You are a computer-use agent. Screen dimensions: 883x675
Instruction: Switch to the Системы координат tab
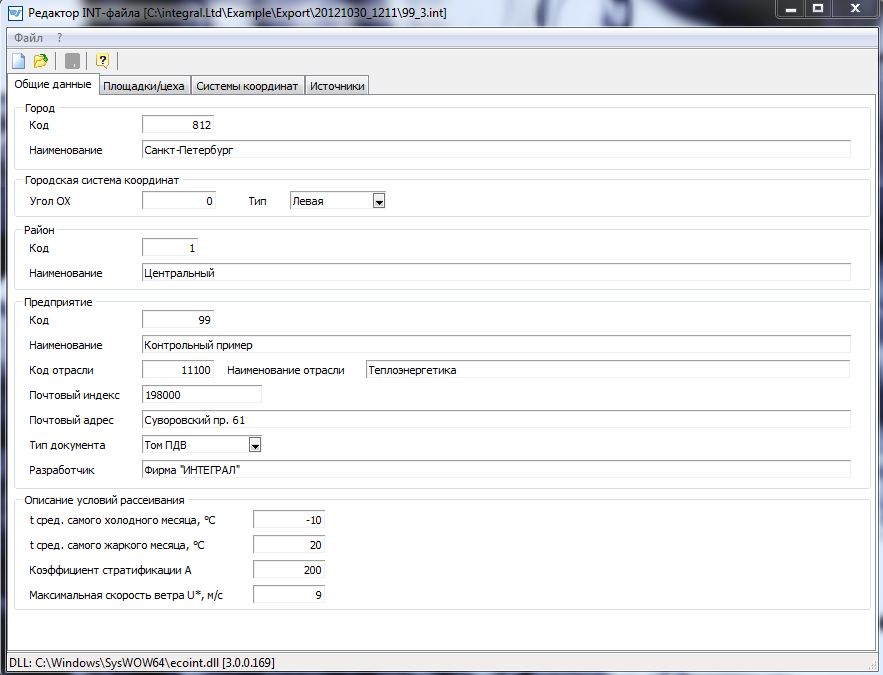[x=247, y=86]
